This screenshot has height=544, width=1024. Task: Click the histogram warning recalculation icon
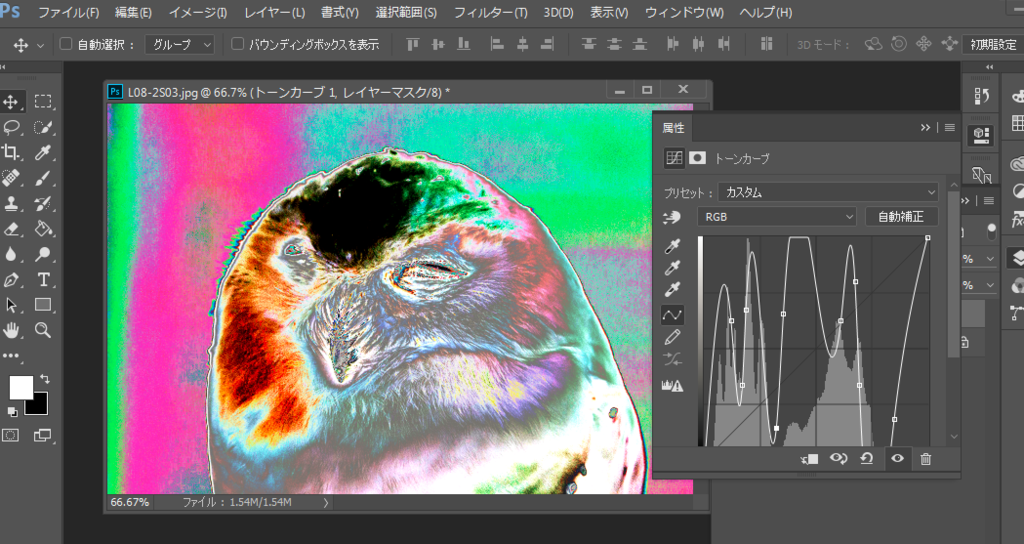point(672,386)
